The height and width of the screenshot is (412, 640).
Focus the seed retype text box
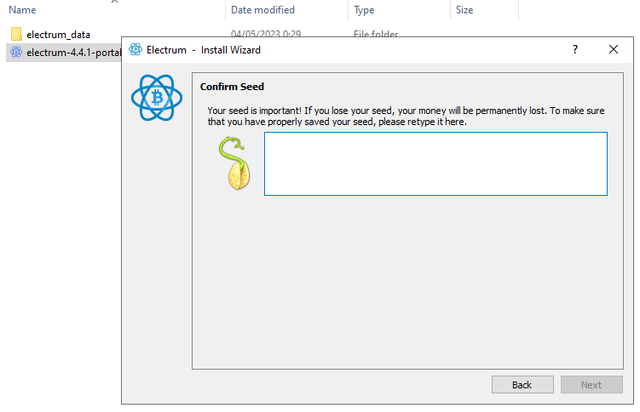click(436, 164)
